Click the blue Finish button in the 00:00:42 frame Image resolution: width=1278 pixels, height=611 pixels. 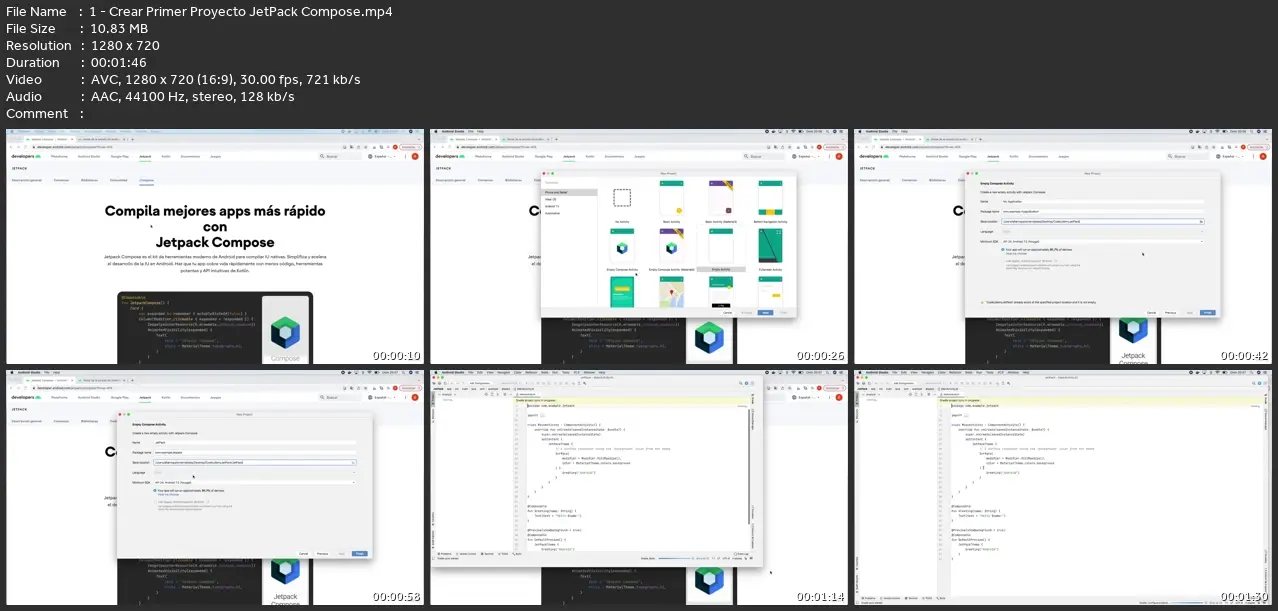point(1207,312)
